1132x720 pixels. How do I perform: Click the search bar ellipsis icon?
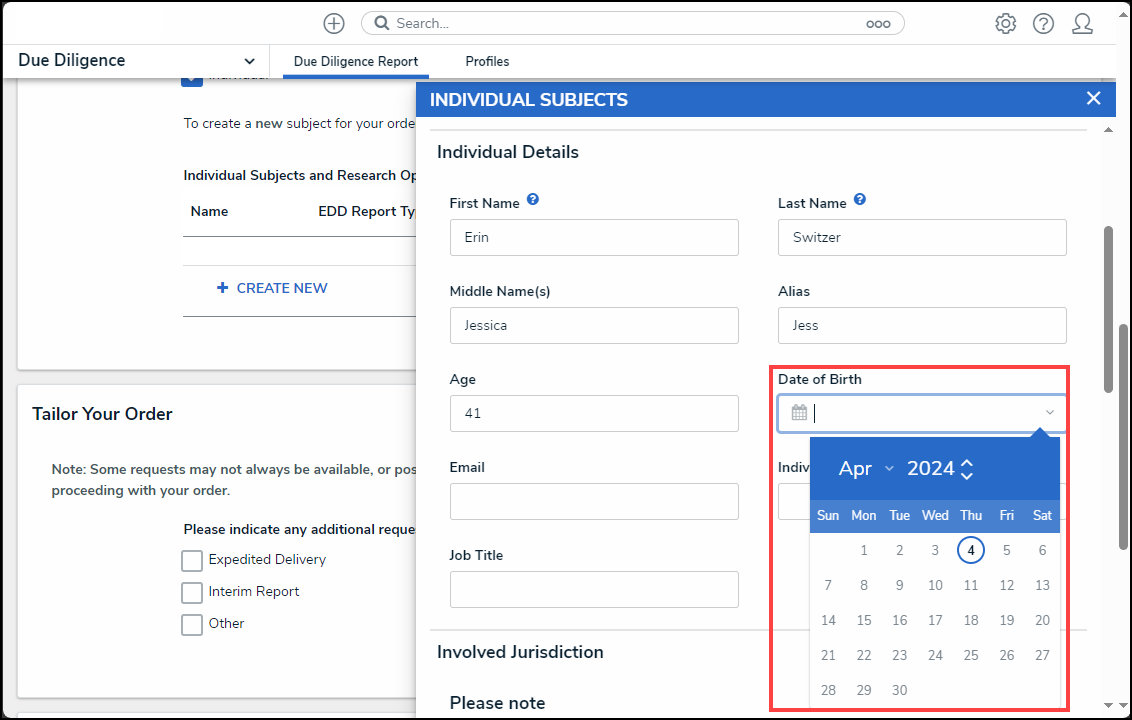pos(878,24)
